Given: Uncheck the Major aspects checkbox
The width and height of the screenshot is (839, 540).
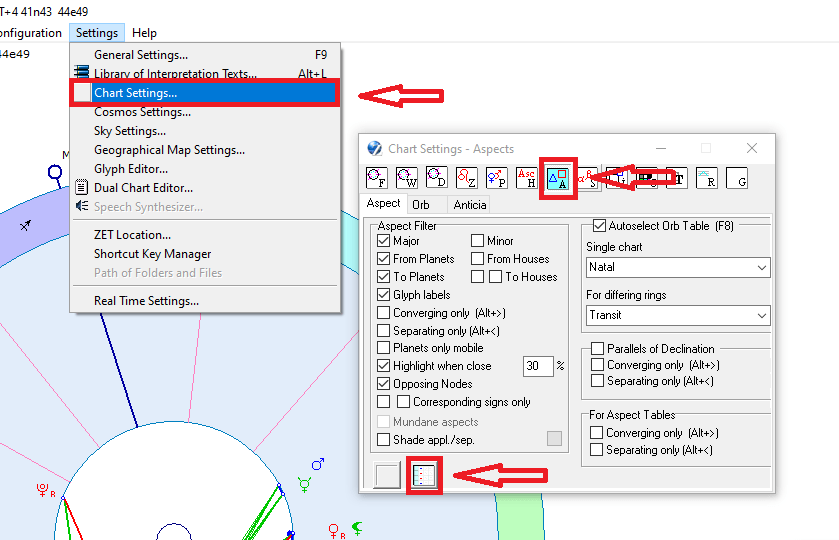Looking at the screenshot, I should tap(384, 241).
